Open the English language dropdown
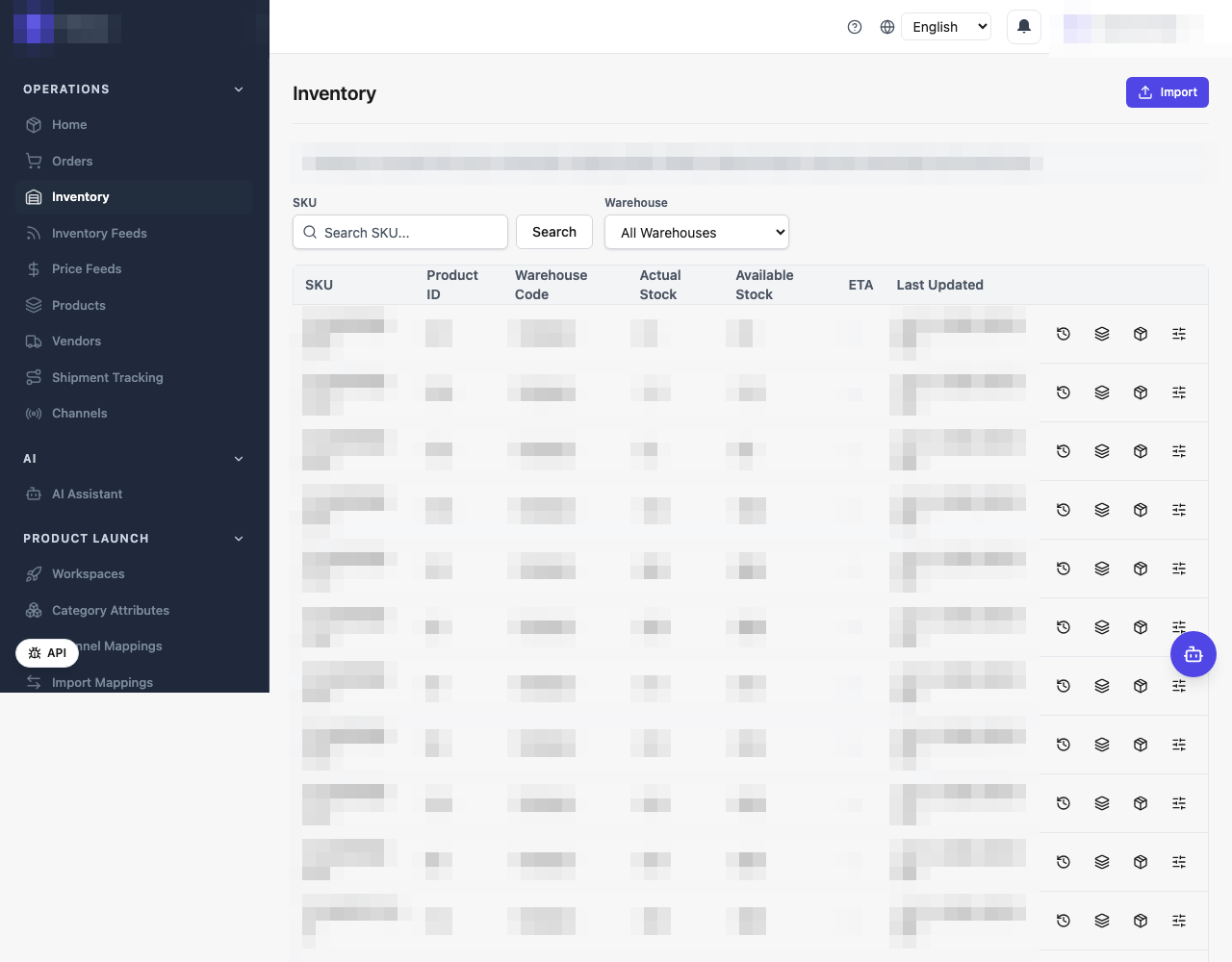Image resolution: width=1232 pixels, height=962 pixels. (x=946, y=27)
